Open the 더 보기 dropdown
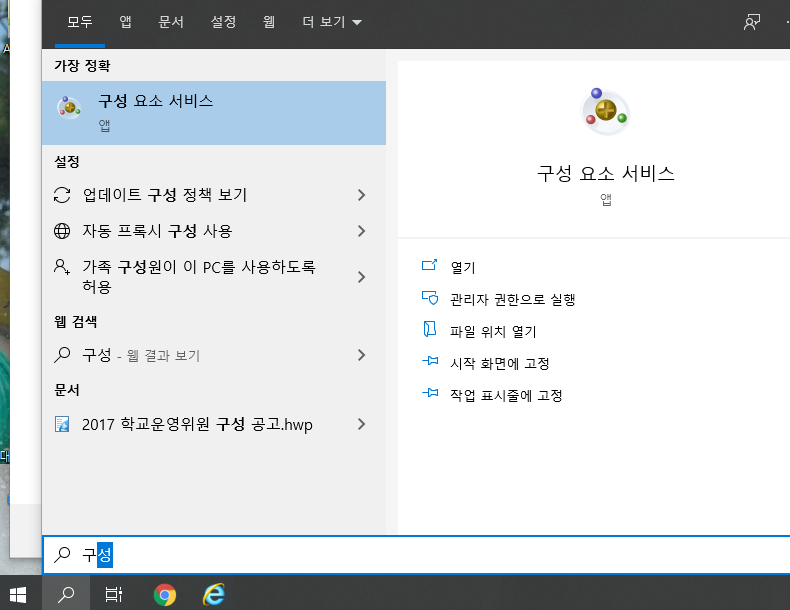The image size is (790, 610). 332,22
